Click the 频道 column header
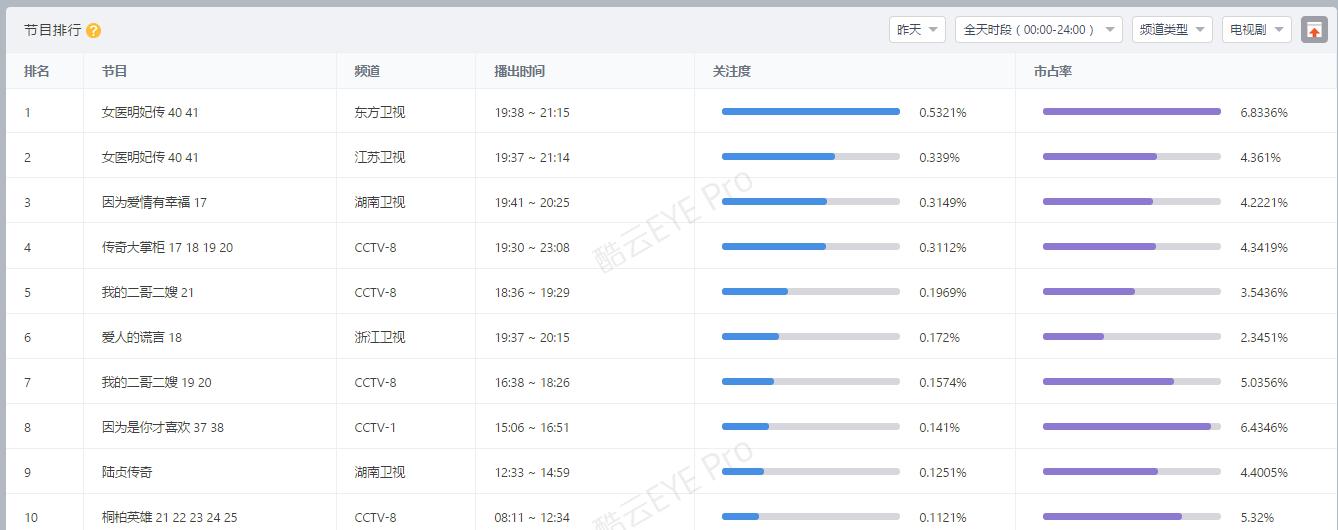The height and width of the screenshot is (530, 1338). (367, 71)
